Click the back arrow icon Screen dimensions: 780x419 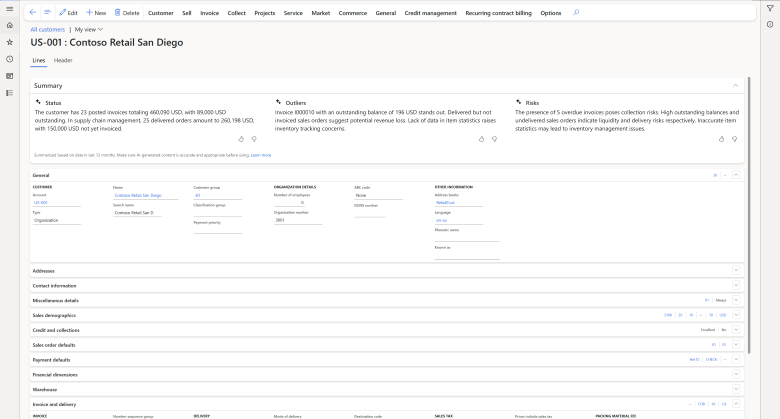click(33, 12)
